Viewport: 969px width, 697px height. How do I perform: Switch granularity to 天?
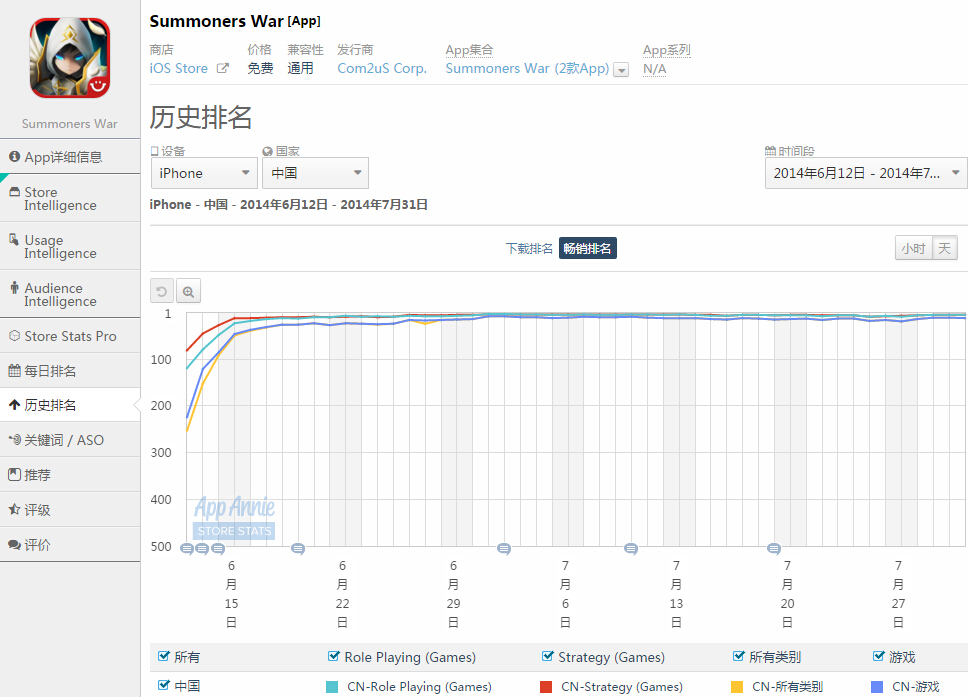(x=944, y=248)
